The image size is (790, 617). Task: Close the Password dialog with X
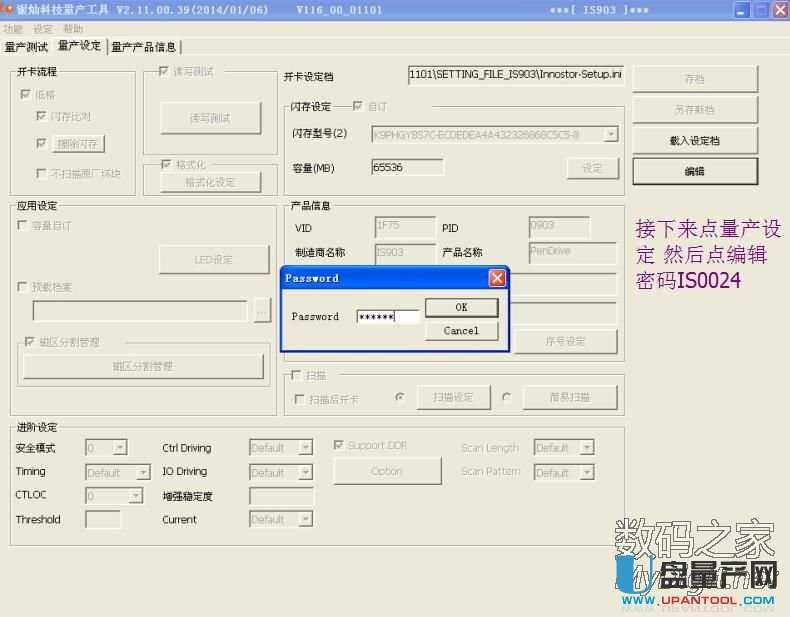point(496,278)
